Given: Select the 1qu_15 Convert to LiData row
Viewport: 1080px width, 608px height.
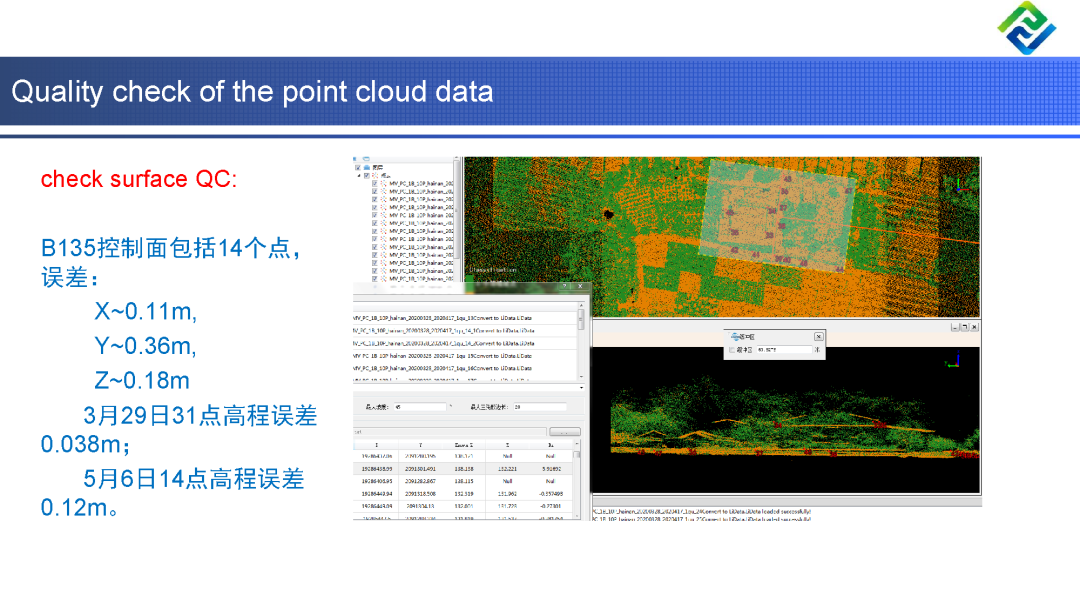Looking at the screenshot, I should pos(465,356).
